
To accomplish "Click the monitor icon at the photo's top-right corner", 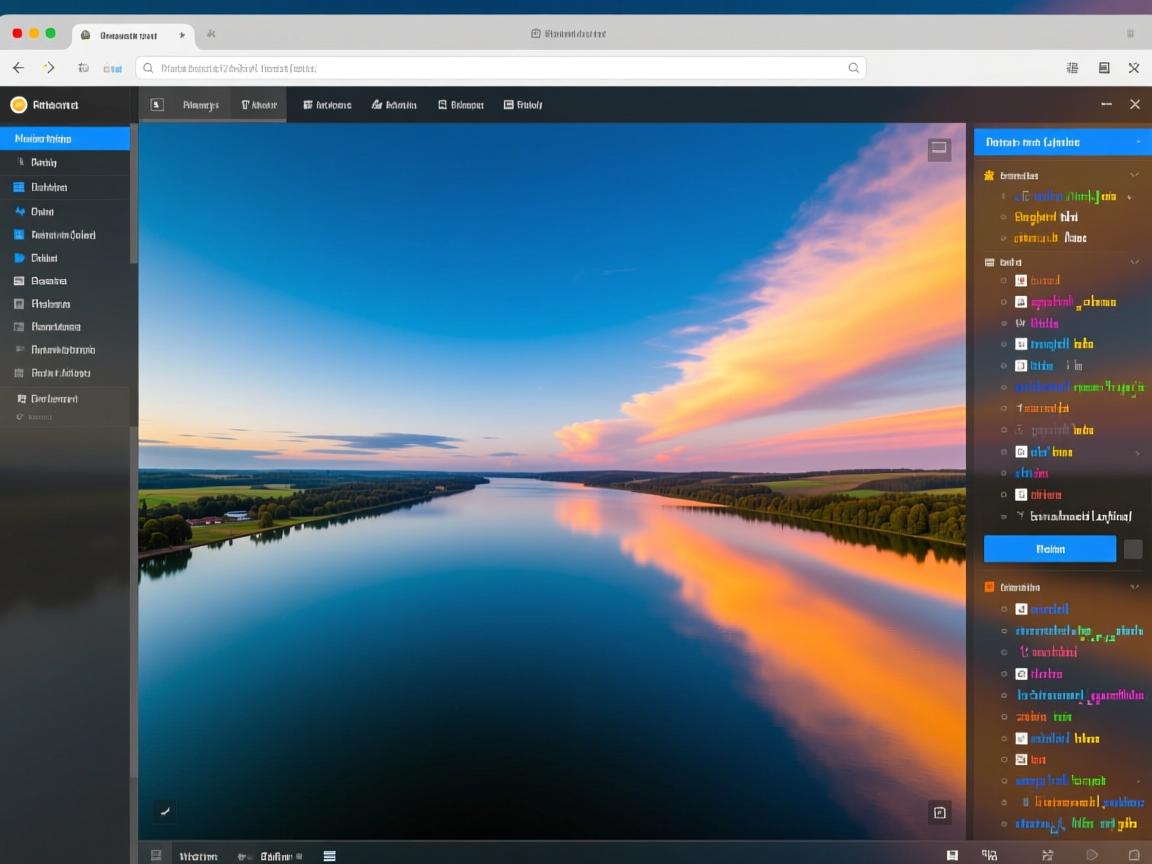I will pyautogui.click(x=938, y=149).
